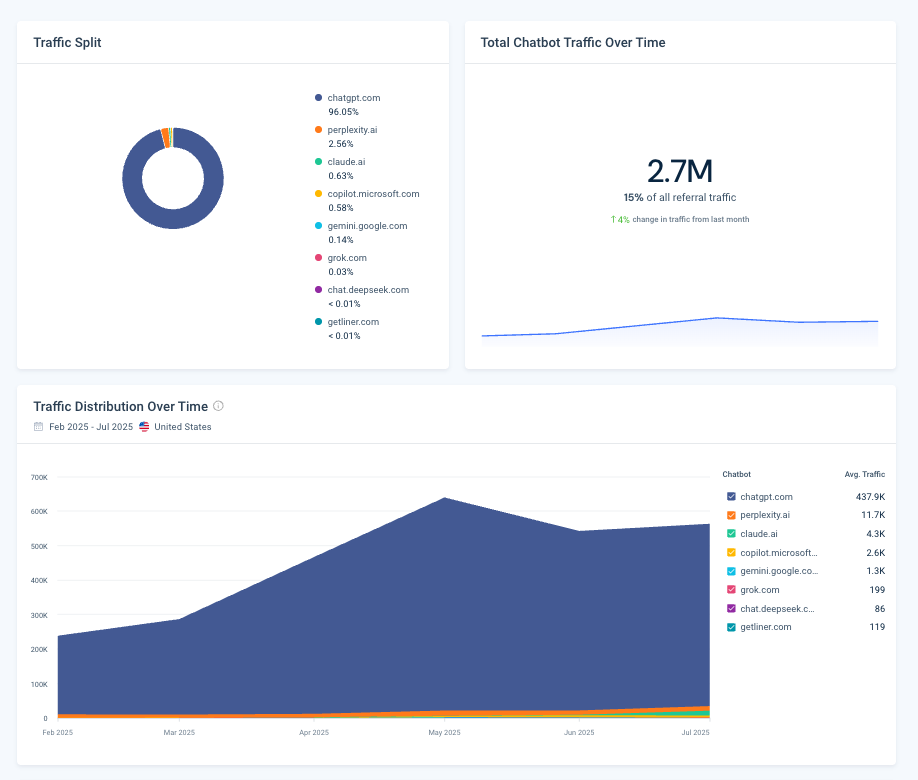Click perplexity.ai's orange dot in Traffic Split legend

318,129
